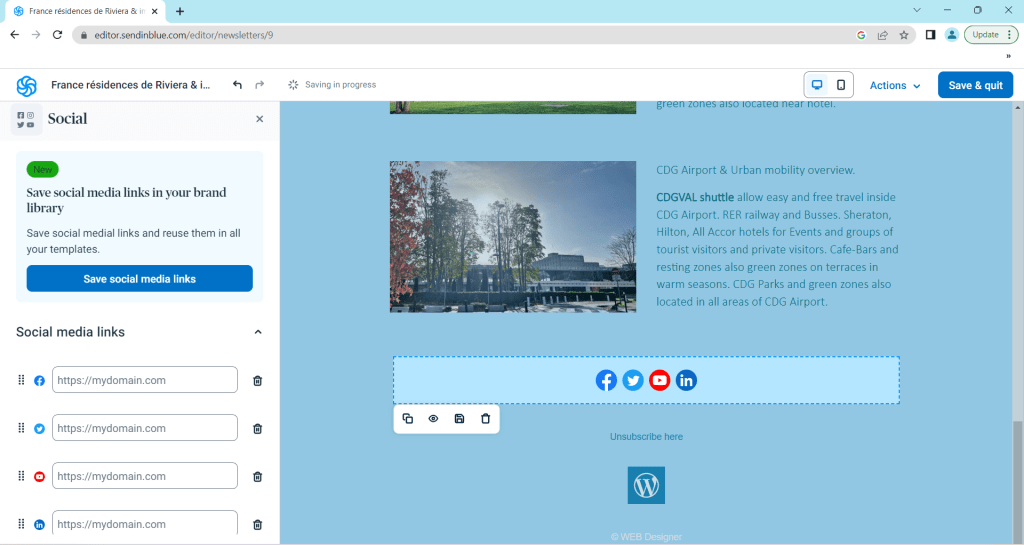Switch to desktop preview mode
1024x545 pixels.
click(x=817, y=85)
